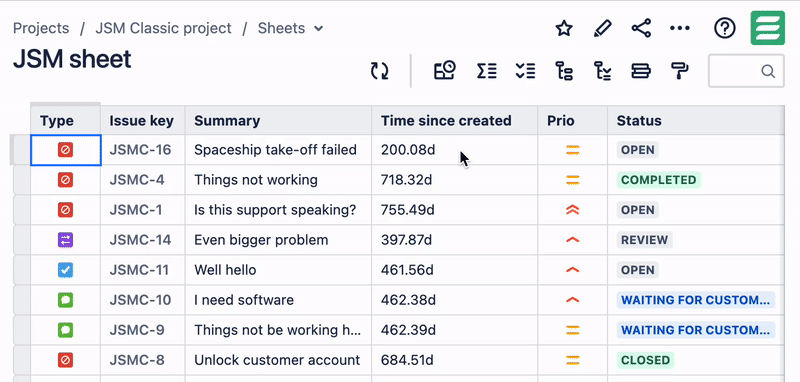This screenshot has width=800, height=382.
Task: Select the COMPLETED status of JSMC-4
Action: tap(658, 180)
